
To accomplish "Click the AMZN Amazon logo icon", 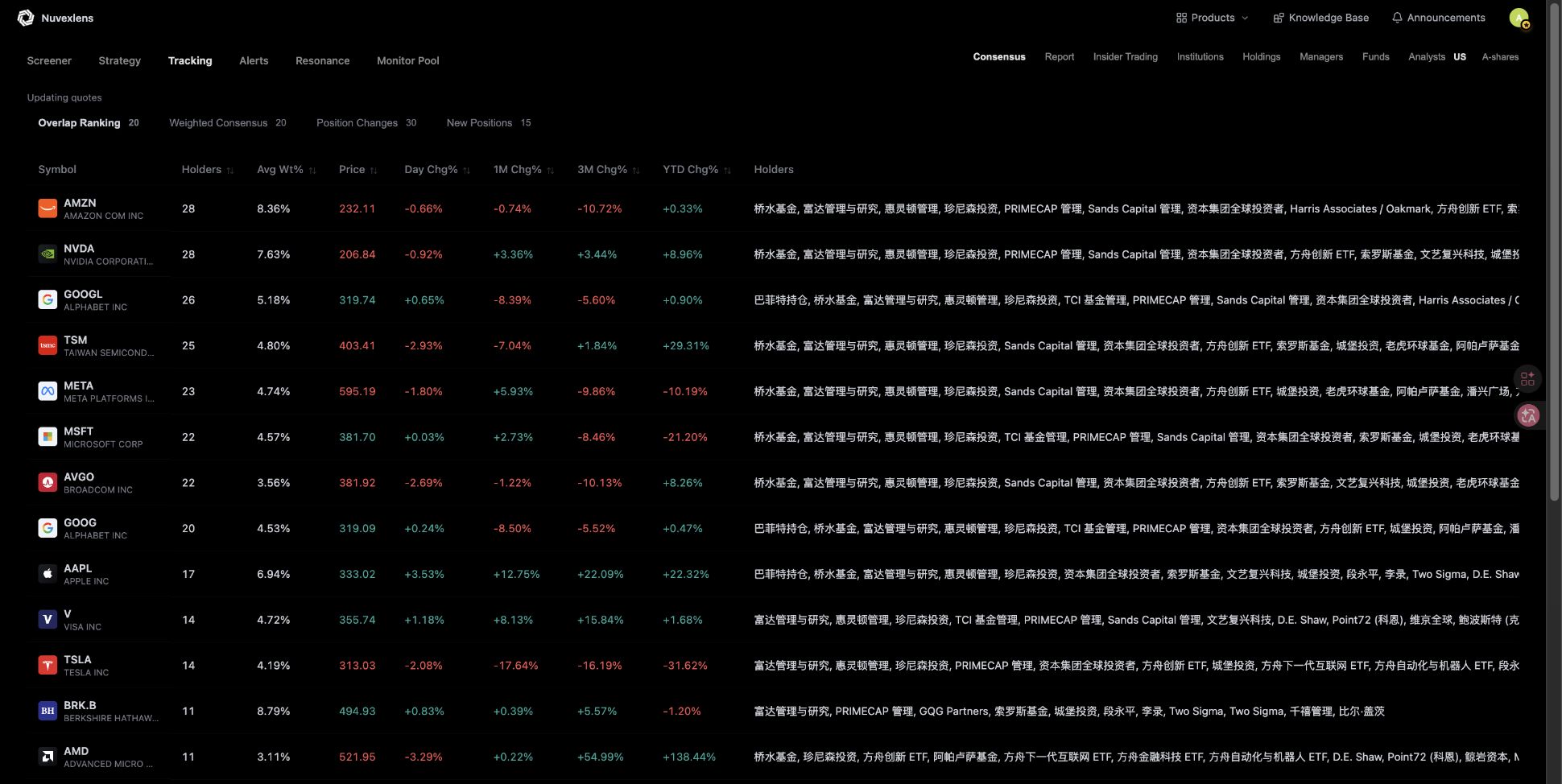I will (x=48, y=208).
